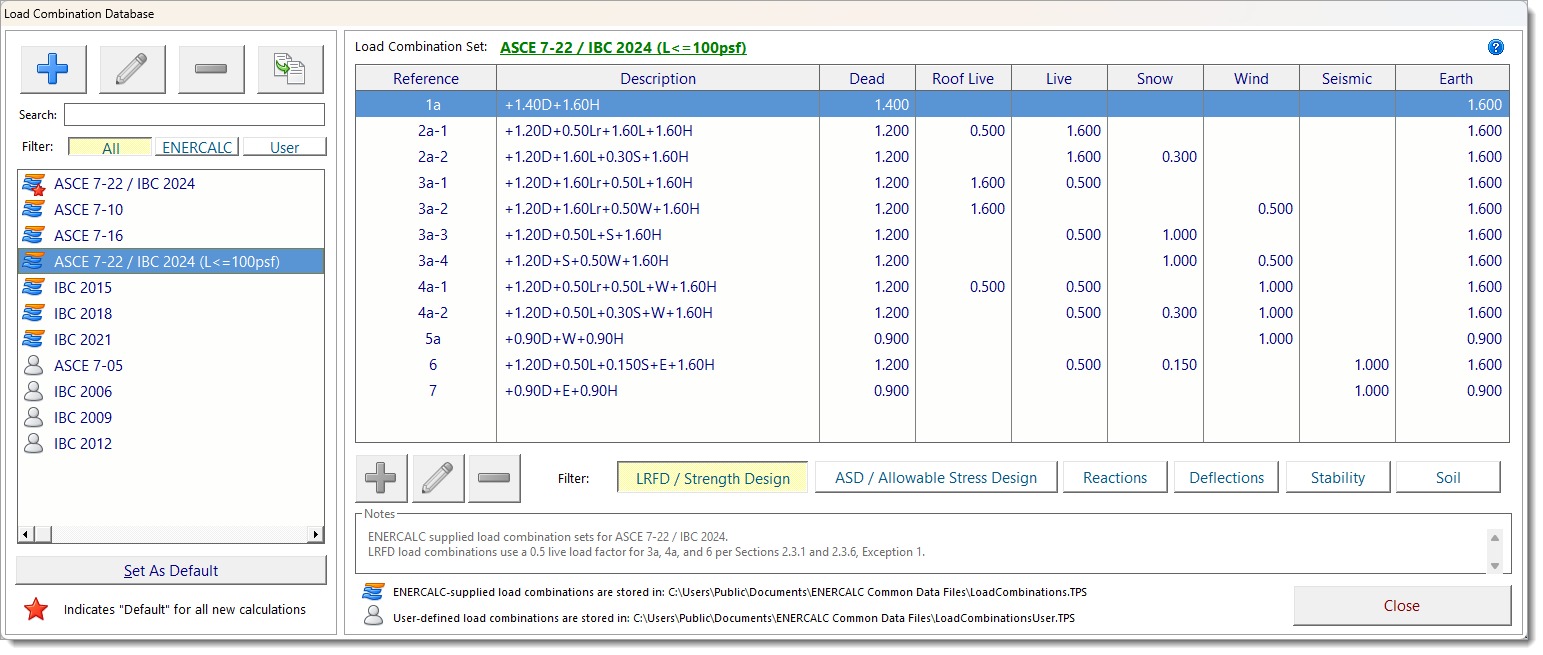Show all sets with the All filter
The width and height of the screenshot is (1543, 655).
[110, 147]
